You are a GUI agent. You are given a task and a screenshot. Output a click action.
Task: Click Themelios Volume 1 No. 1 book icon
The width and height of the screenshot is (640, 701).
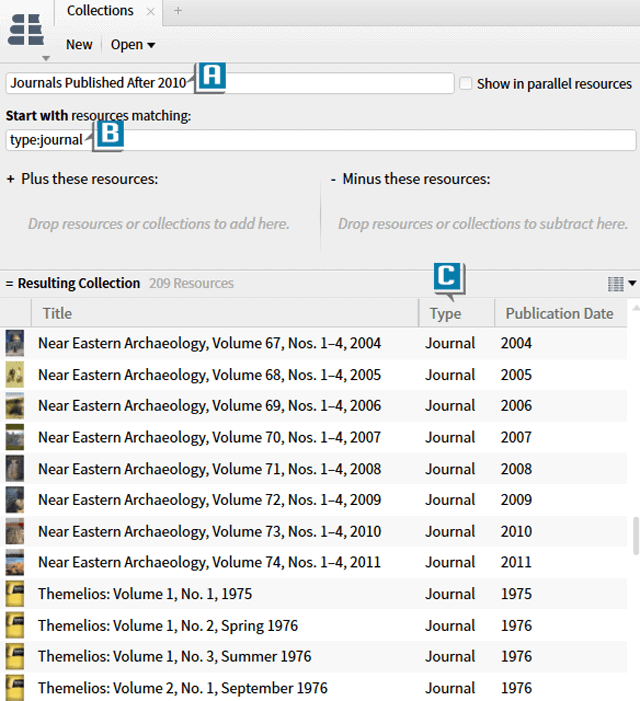[x=15, y=594]
